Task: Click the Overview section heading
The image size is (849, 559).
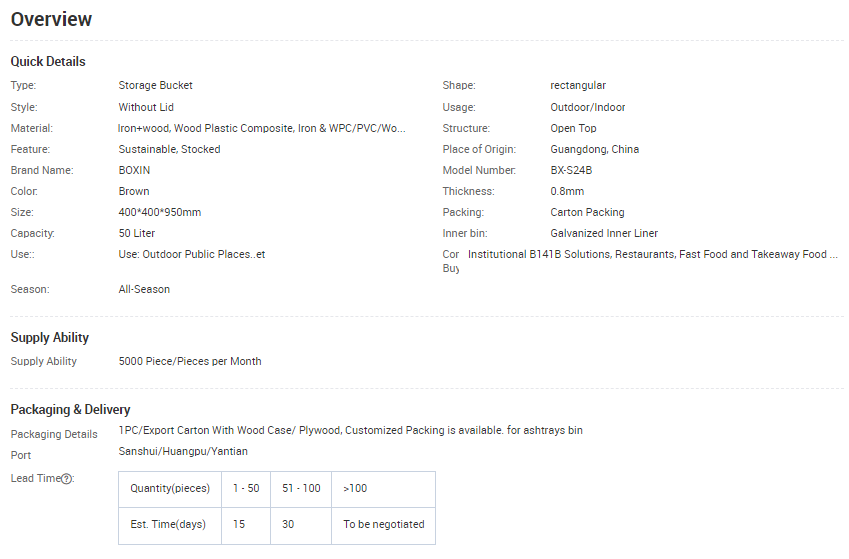Action: click(x=52, y=19)
